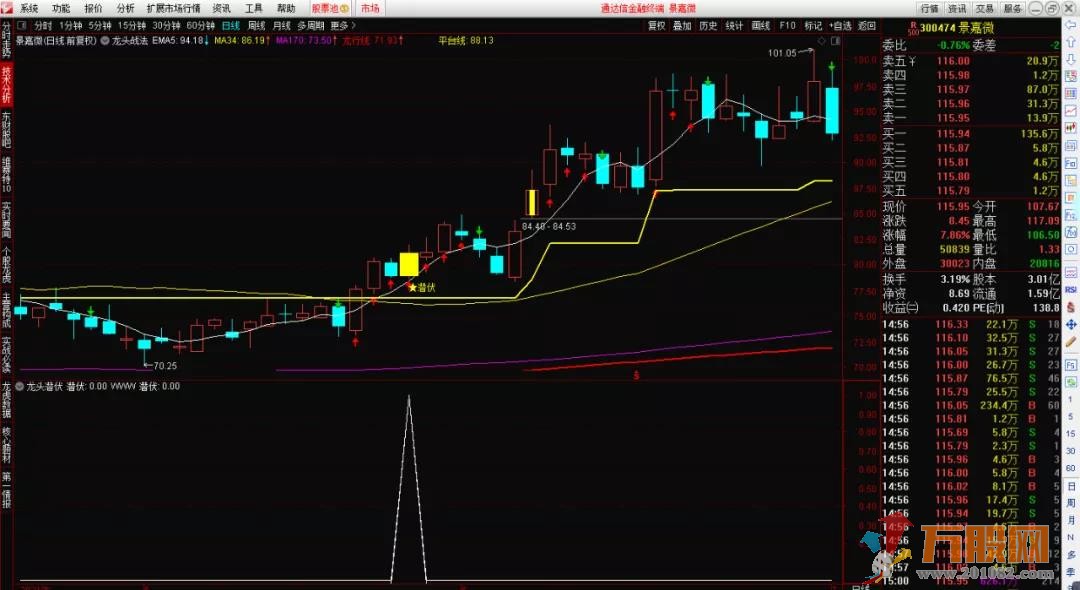Select the 月线 period tab
This screenshot has height=590, width=1080.
coord(282,25)
